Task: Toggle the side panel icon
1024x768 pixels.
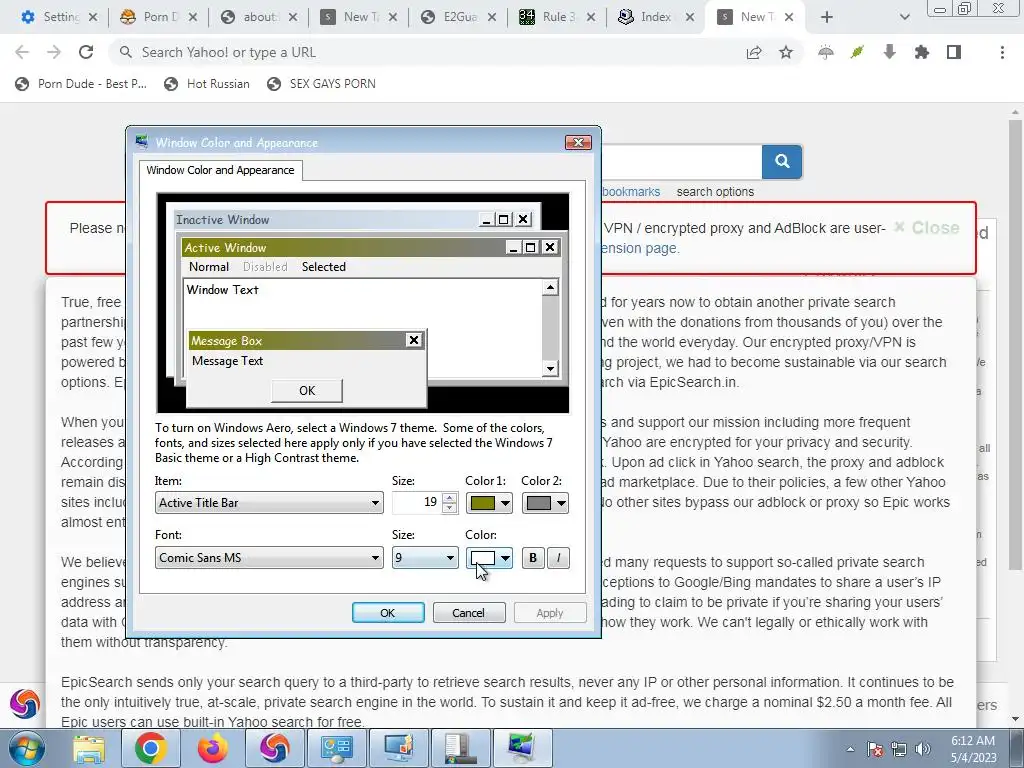Action: tap(953, 52)
